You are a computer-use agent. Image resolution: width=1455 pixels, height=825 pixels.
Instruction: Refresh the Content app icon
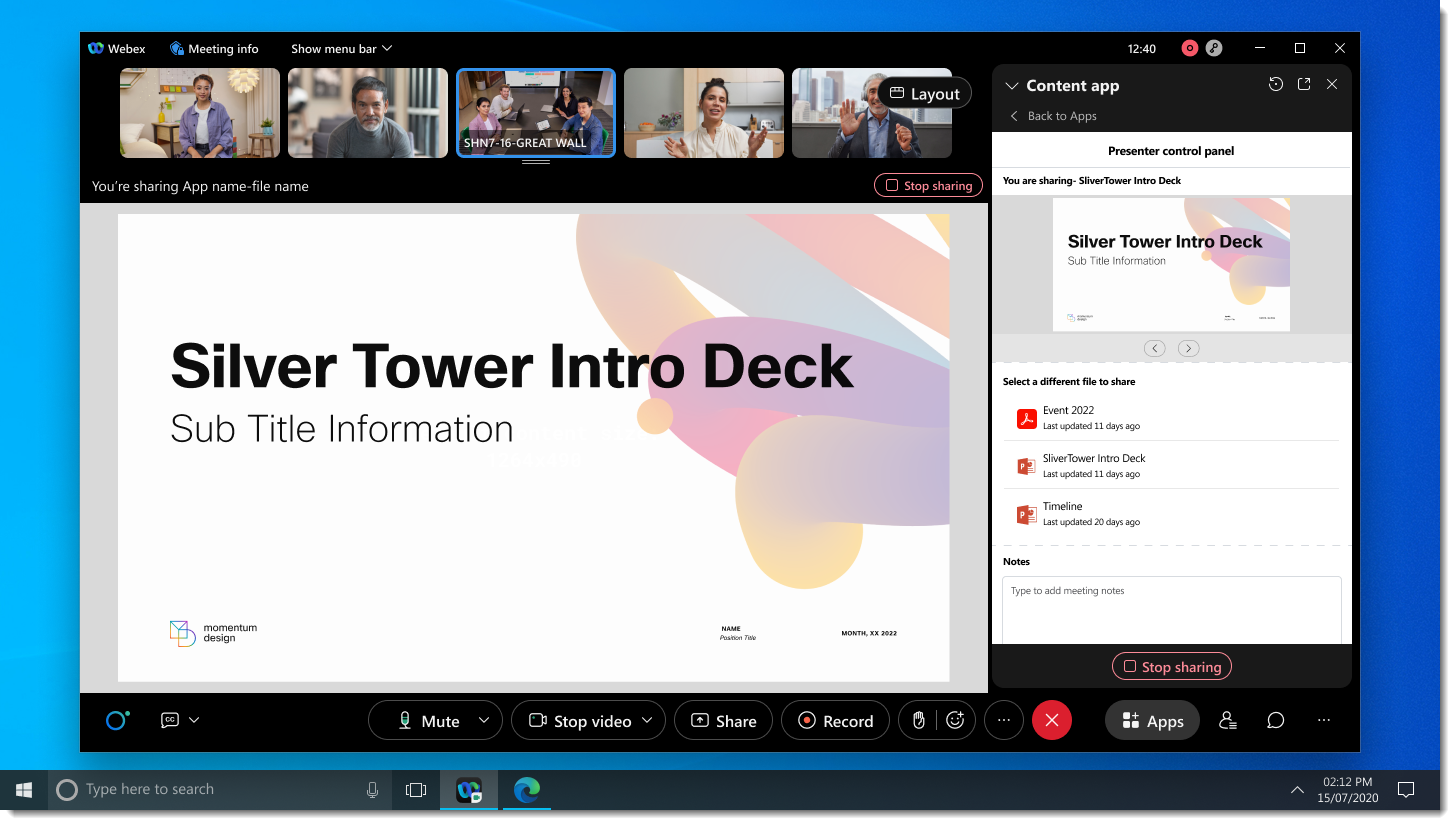point(1275,85)
